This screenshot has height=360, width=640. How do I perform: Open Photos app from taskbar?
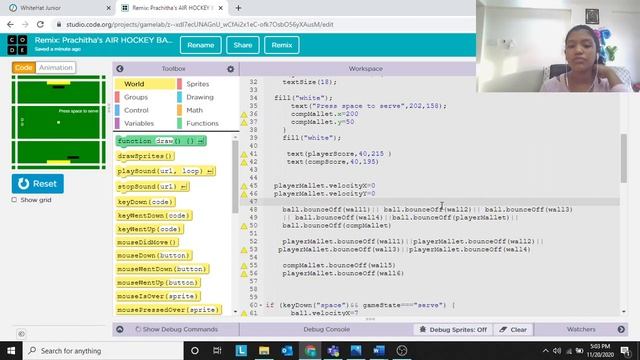point(356,351)
